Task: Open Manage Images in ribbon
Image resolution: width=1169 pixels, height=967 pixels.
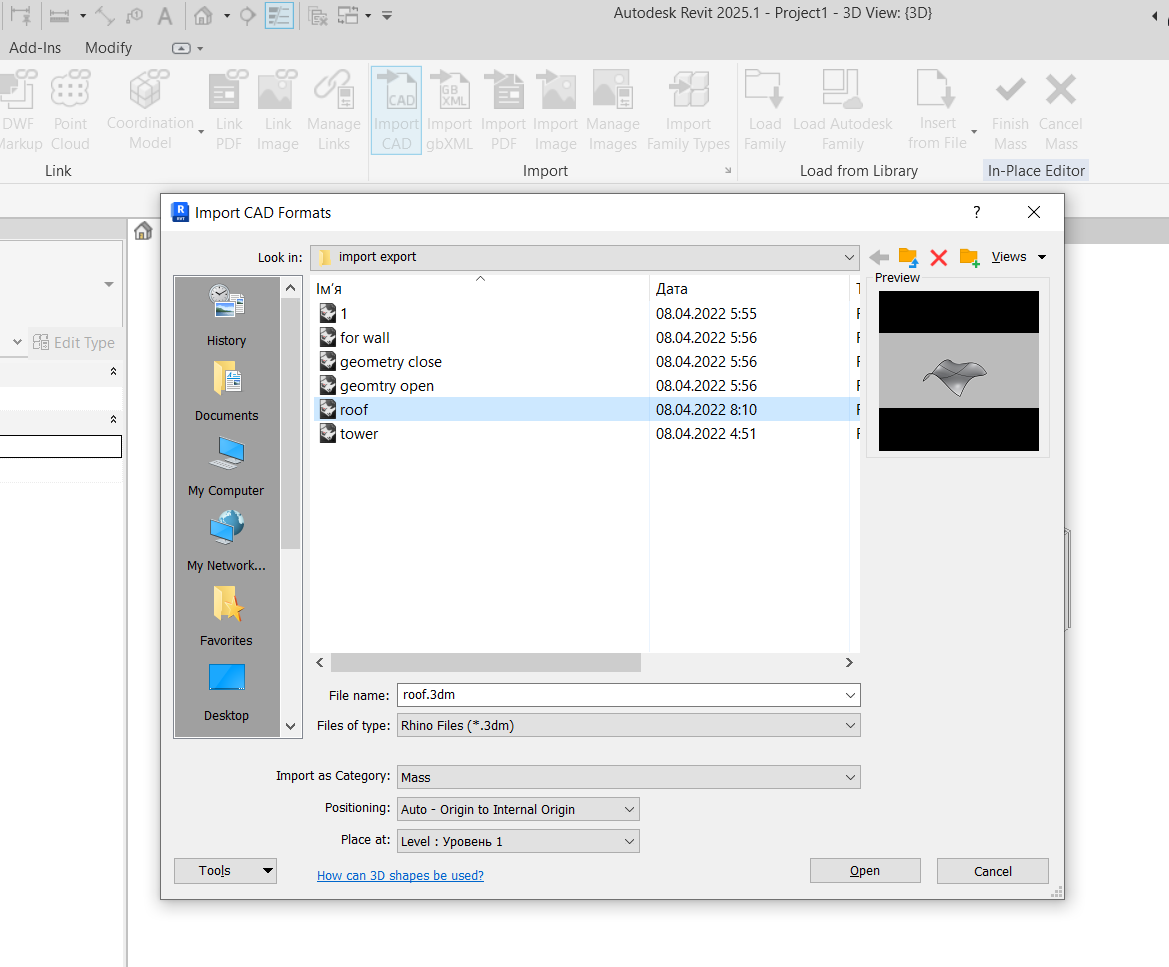Action: coord(612,110)
